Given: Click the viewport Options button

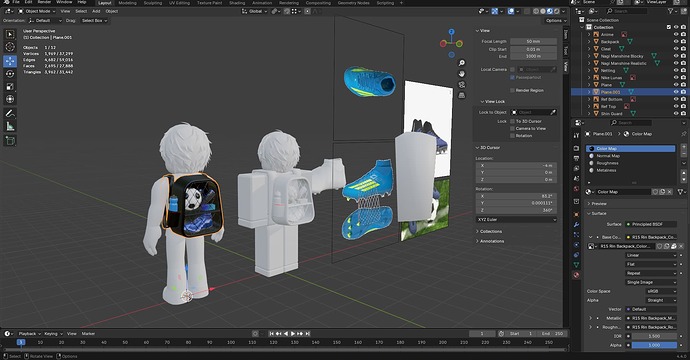Looking at the screenshot, I should point(556,20).
